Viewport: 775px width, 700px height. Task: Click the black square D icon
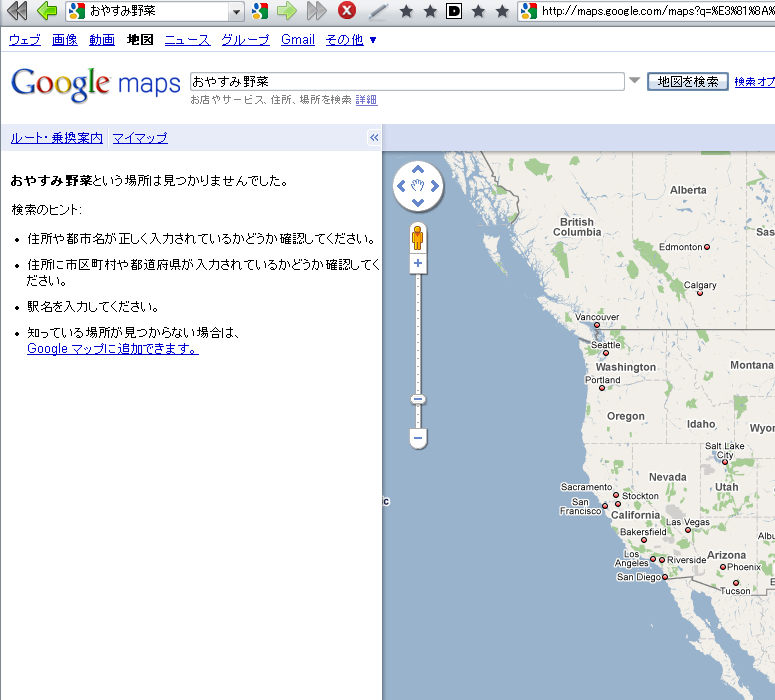coord(454,11)
